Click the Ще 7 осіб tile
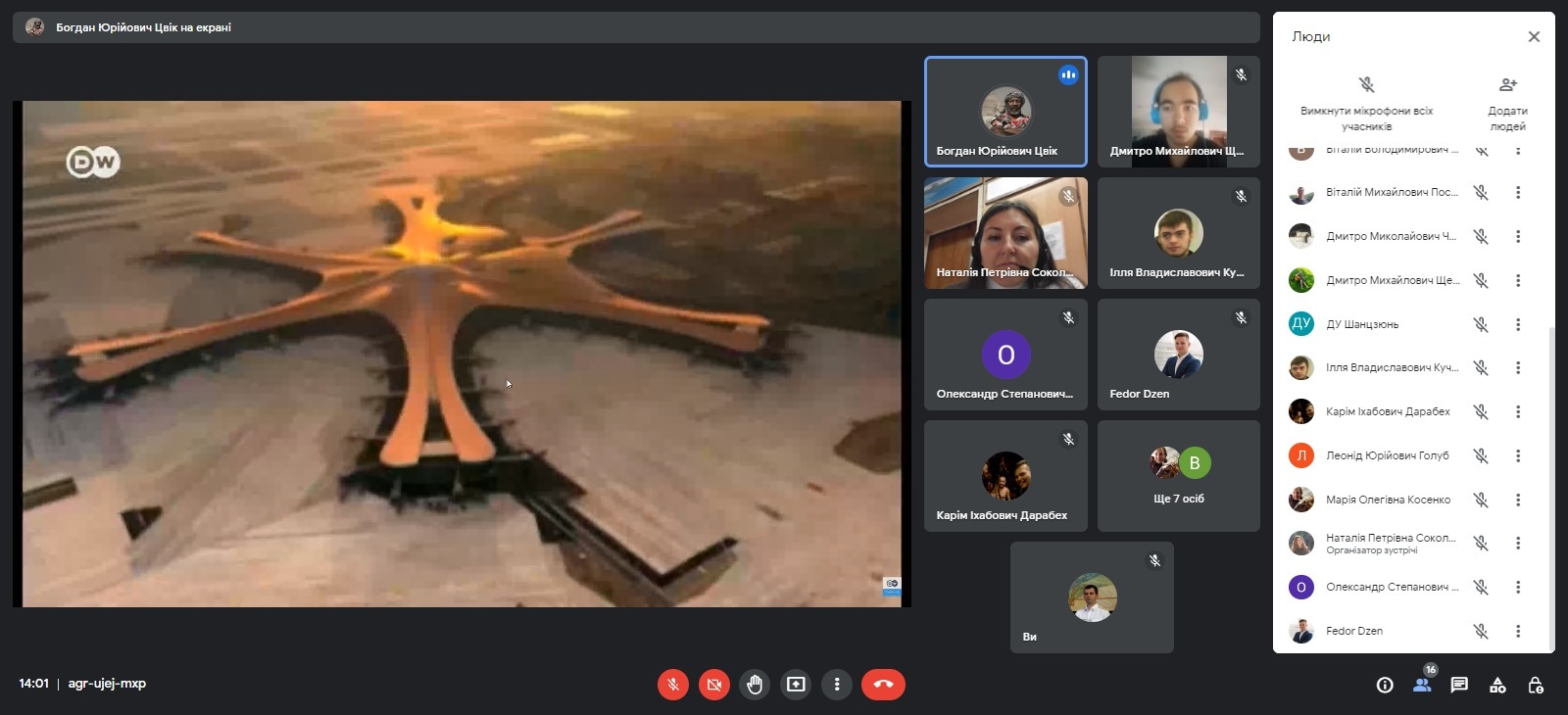This screenshot has width=1568, height=715. tap(1179, 476)
